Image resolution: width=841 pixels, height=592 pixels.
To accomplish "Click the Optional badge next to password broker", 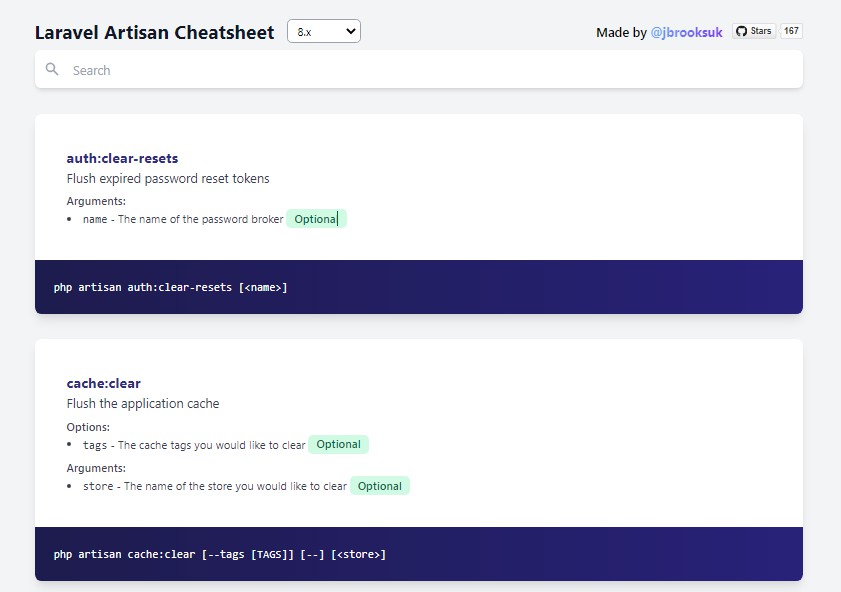I will 316,219.
